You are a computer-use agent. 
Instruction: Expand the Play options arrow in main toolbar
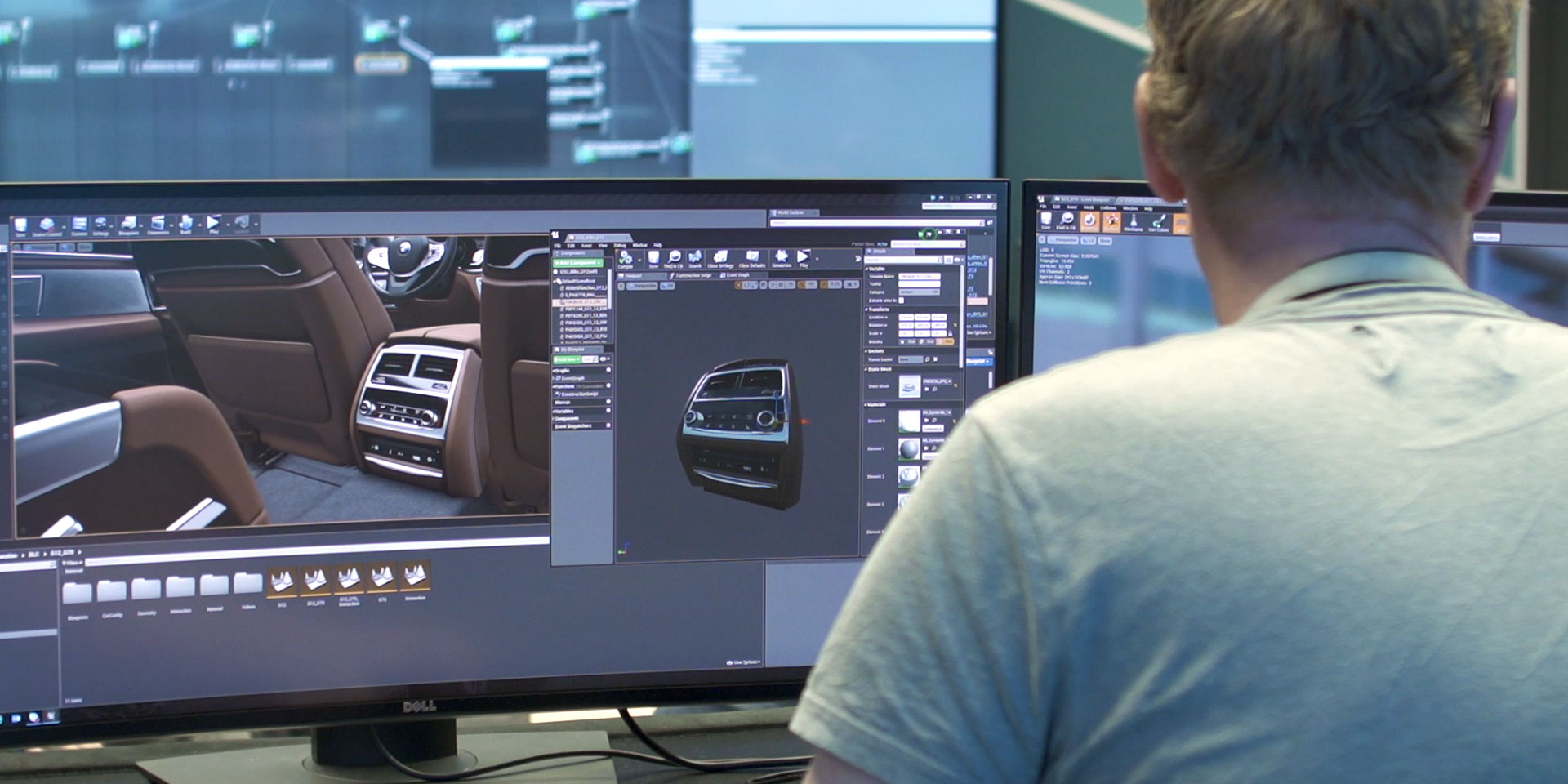point(227,224)
